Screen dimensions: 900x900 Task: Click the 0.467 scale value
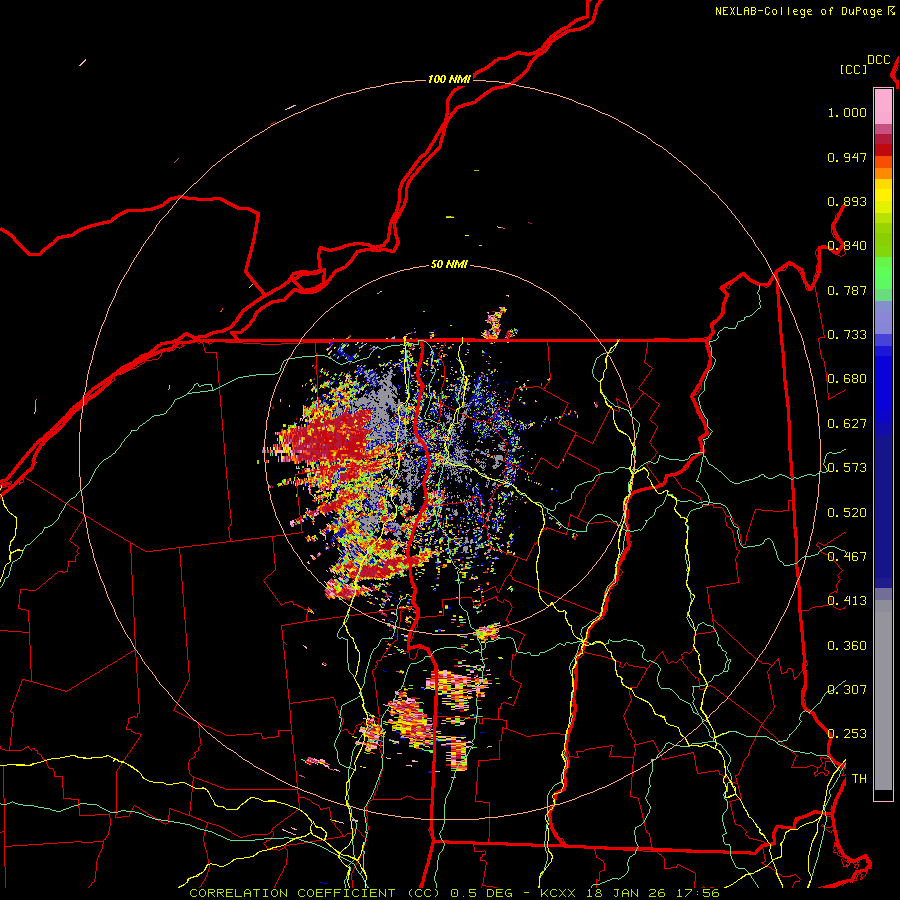[847, 557]
